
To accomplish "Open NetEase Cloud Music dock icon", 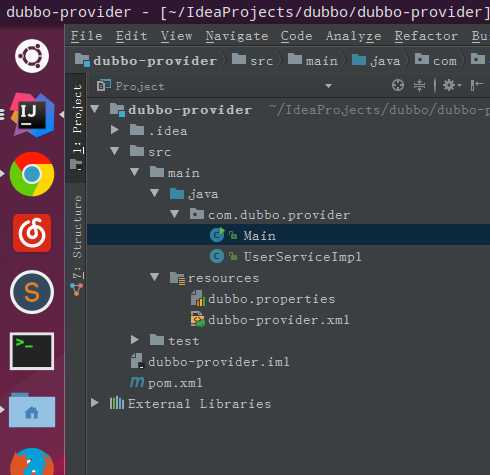I will (32, 233).
